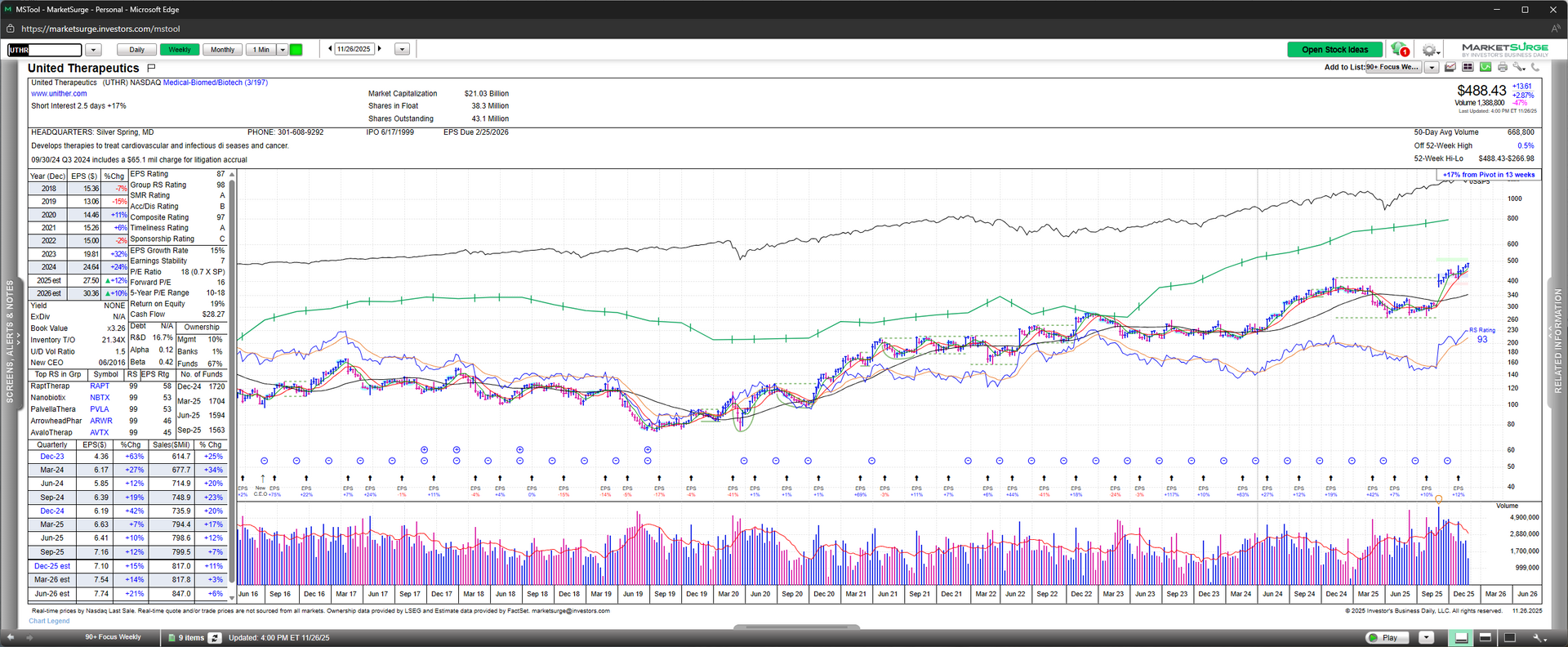The image size is (1568, 647).
Task: Open the multi-chart grid view icon
Action: 1468,67
